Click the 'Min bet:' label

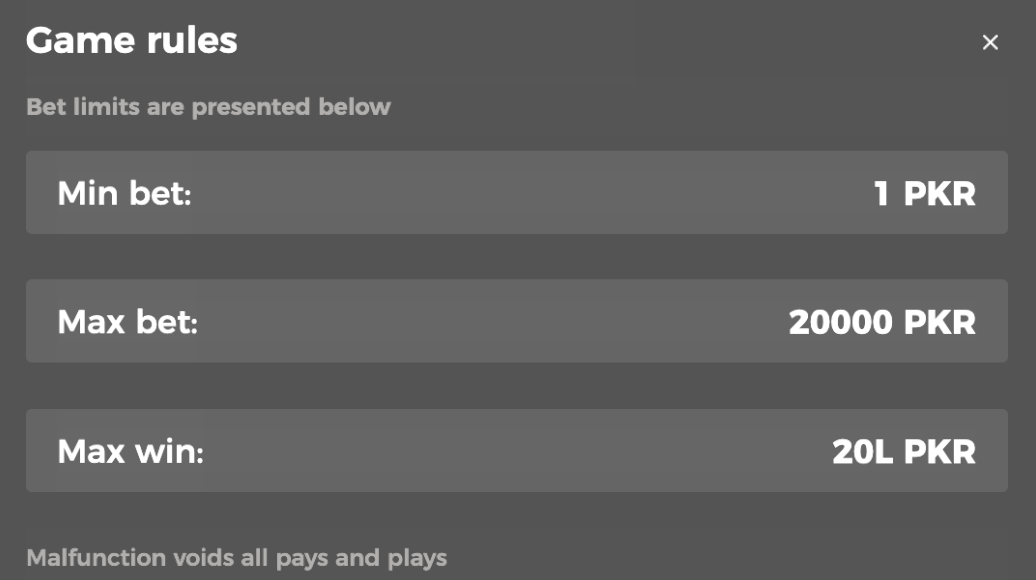[124, 193]
